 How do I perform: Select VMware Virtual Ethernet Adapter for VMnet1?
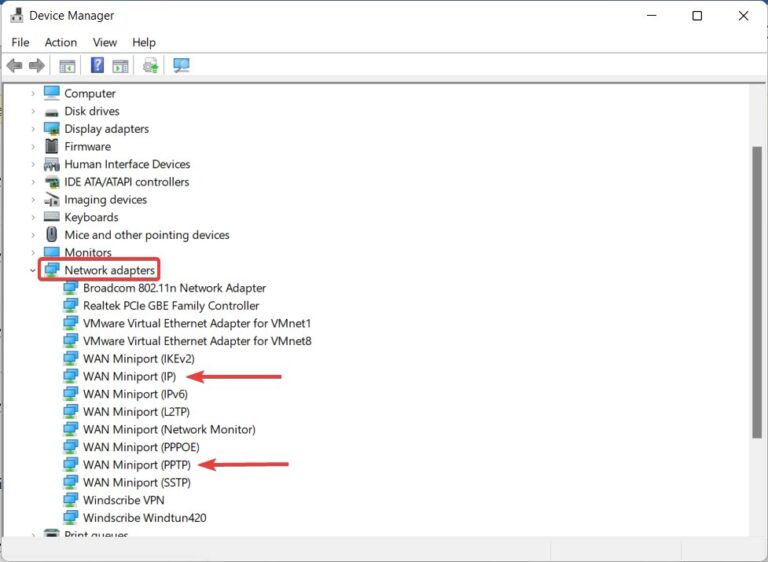(197, 323)
